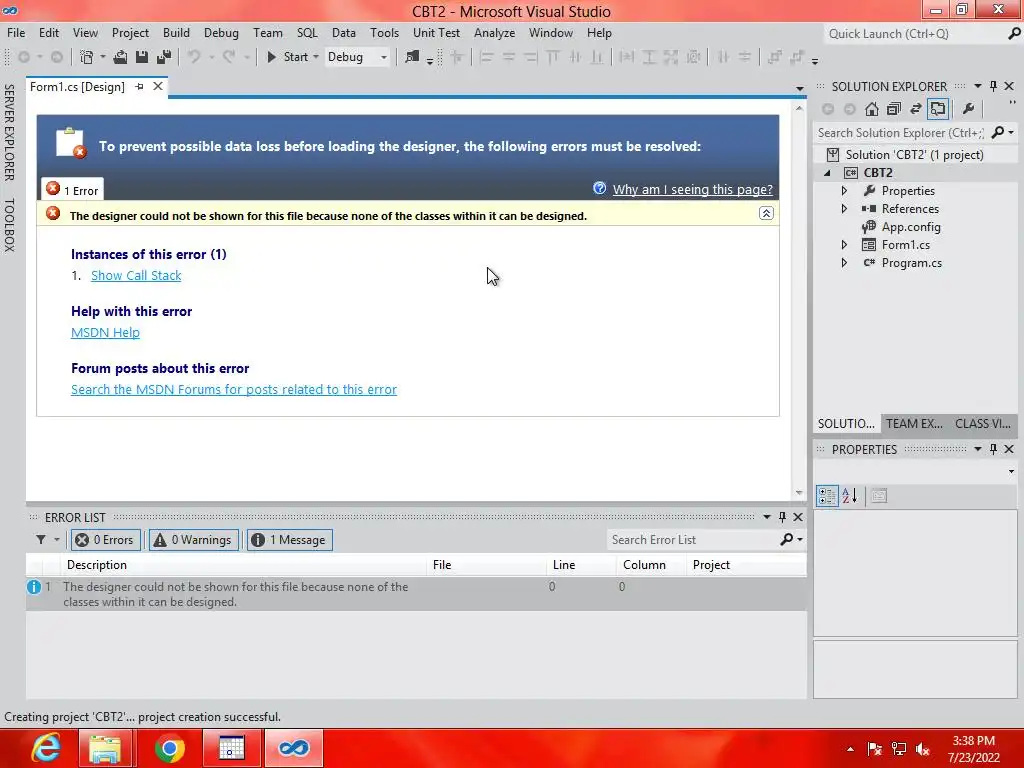Open File Explorer from the taskbar
Viewport: 1024px width, 768px height.
105,748
